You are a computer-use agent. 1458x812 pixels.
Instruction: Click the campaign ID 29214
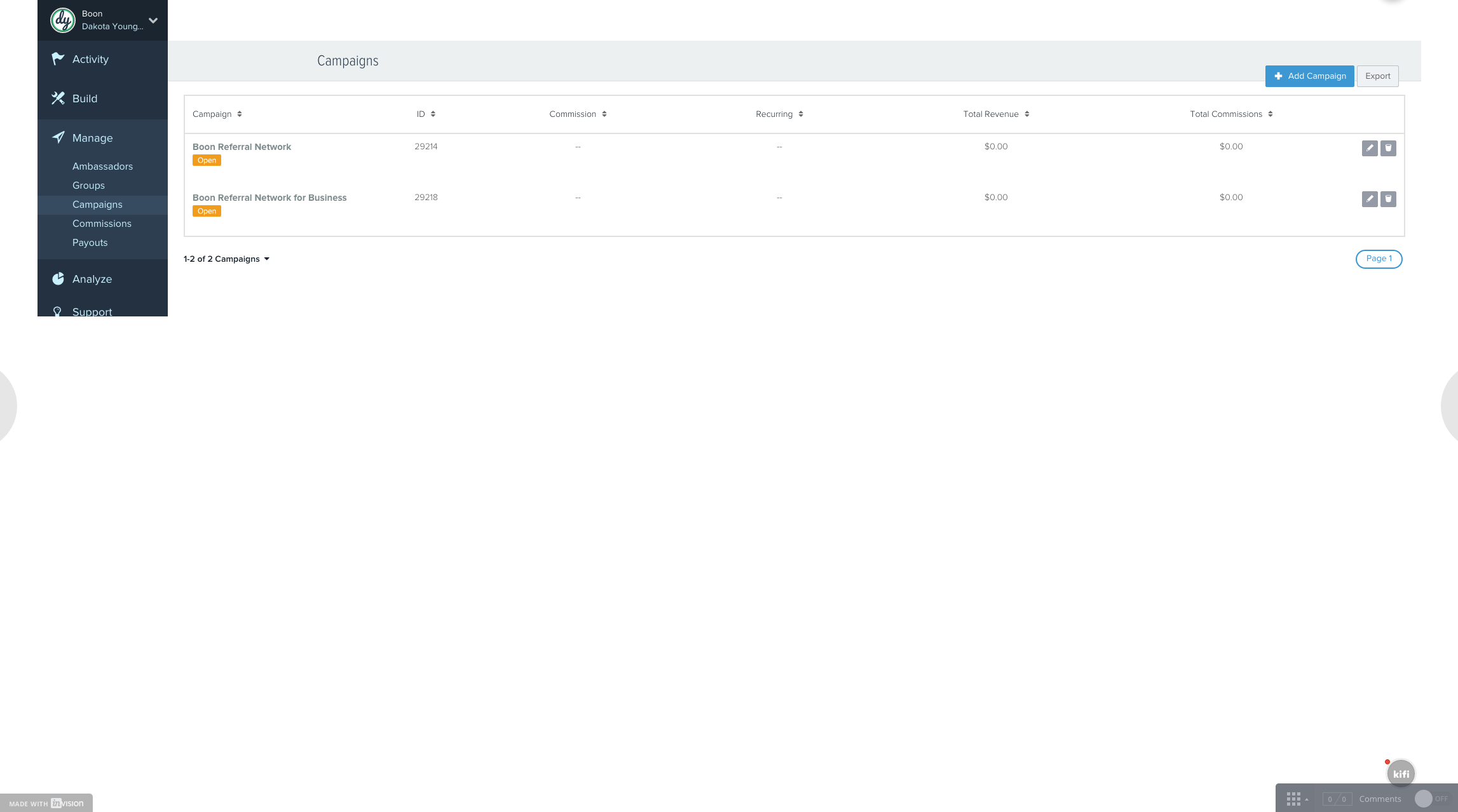point(426,147)
